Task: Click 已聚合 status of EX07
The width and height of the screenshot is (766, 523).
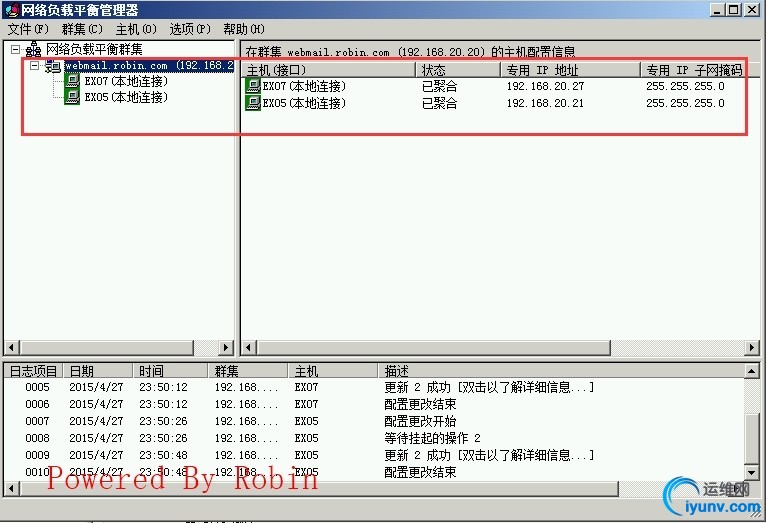Action: coord(439,86)
